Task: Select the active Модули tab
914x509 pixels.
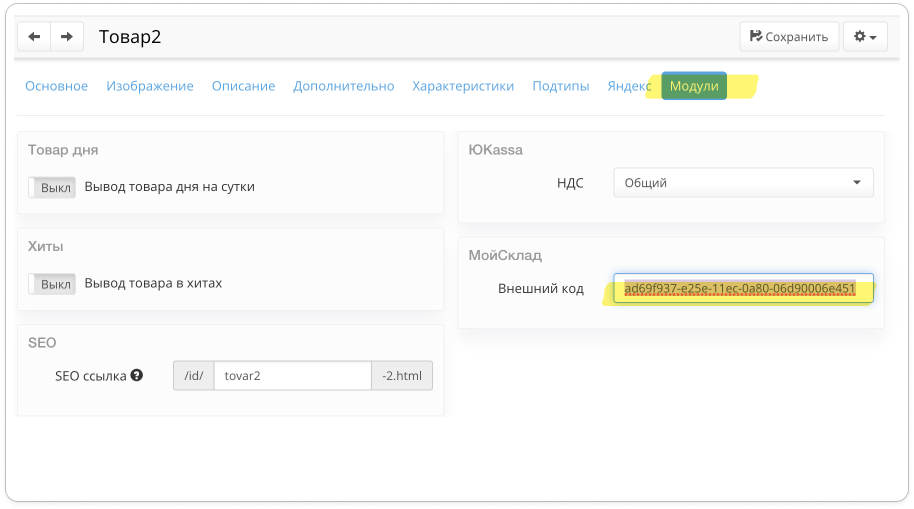Action: tap(694, 86)
